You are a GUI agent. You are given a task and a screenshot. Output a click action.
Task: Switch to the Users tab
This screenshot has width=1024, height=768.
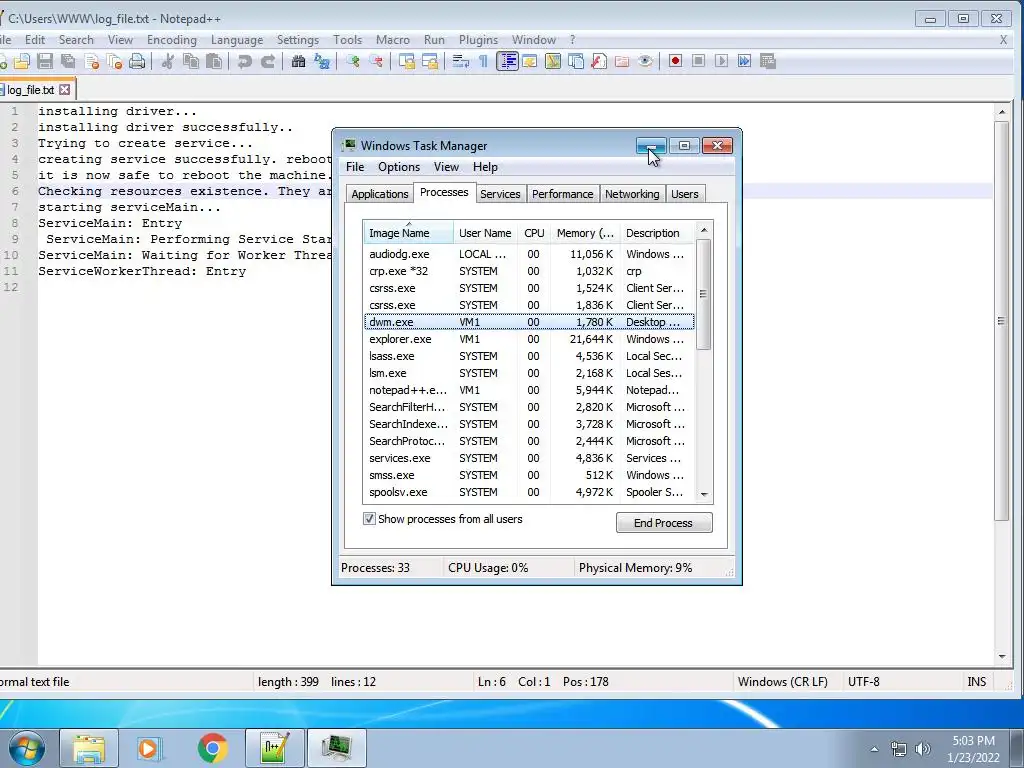[684, 194]
